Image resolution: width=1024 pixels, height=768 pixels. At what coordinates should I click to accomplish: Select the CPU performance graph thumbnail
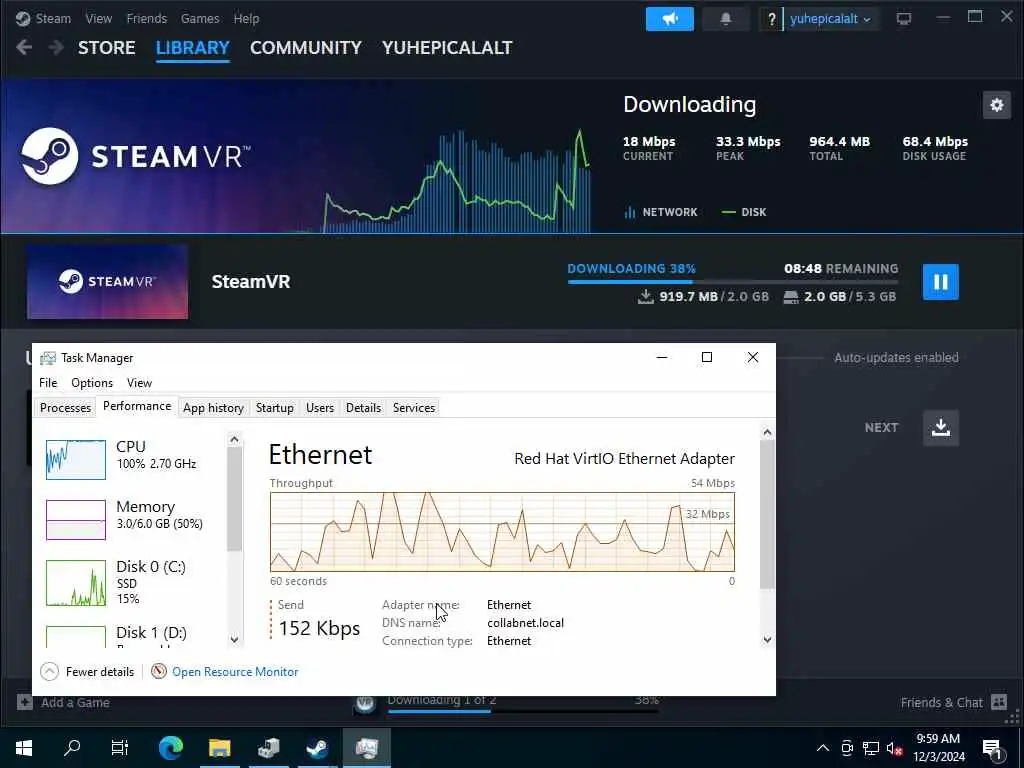[x=76, y=460]
